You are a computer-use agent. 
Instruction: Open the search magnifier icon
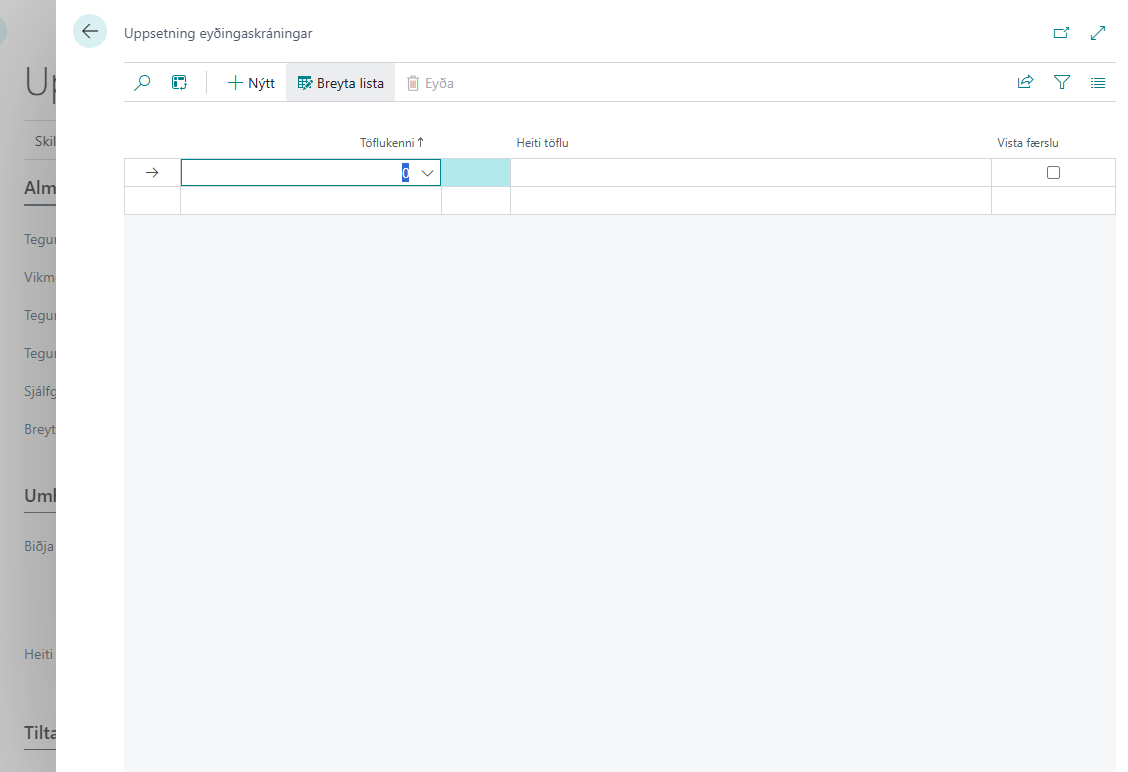(x=142, y=83)
